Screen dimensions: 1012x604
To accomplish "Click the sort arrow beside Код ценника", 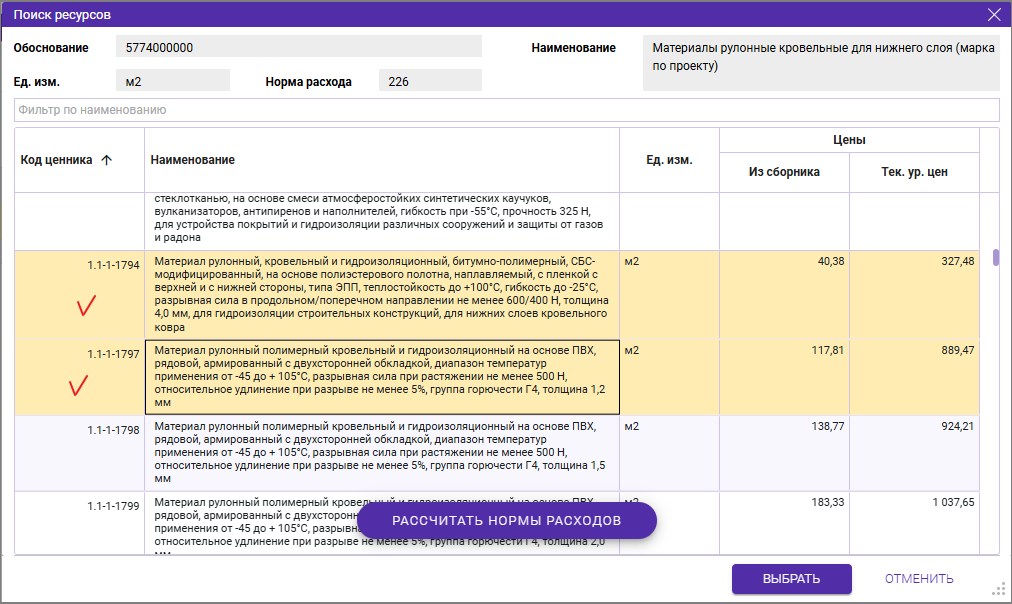I will (107, 160).
